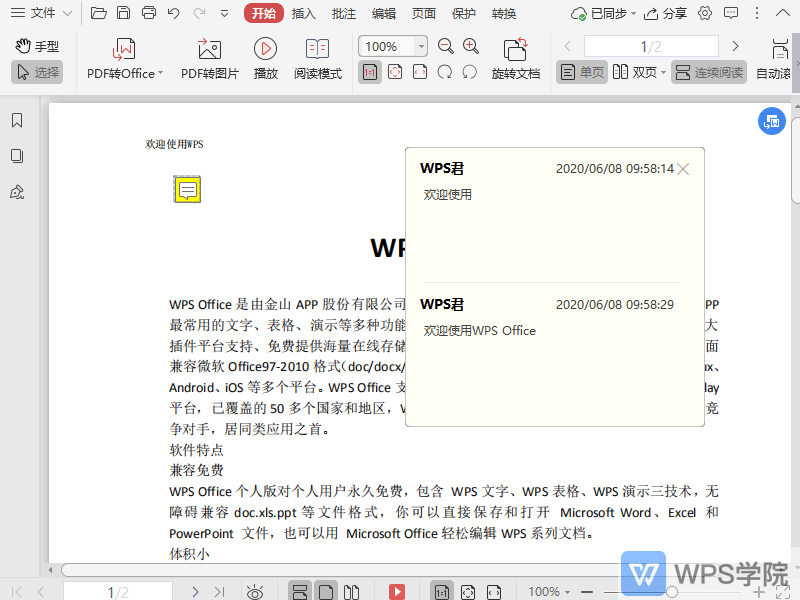Click the PDF转图片 icon

[209, 50]
